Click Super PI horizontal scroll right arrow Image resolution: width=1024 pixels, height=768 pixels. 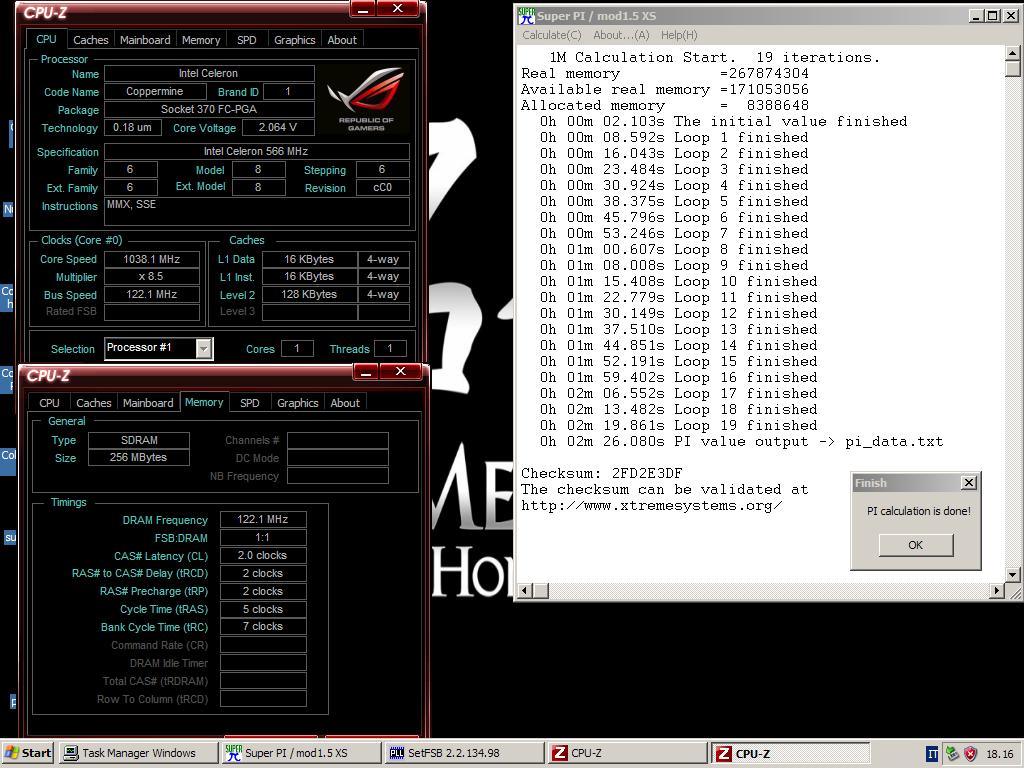click(x=997, y=590)
